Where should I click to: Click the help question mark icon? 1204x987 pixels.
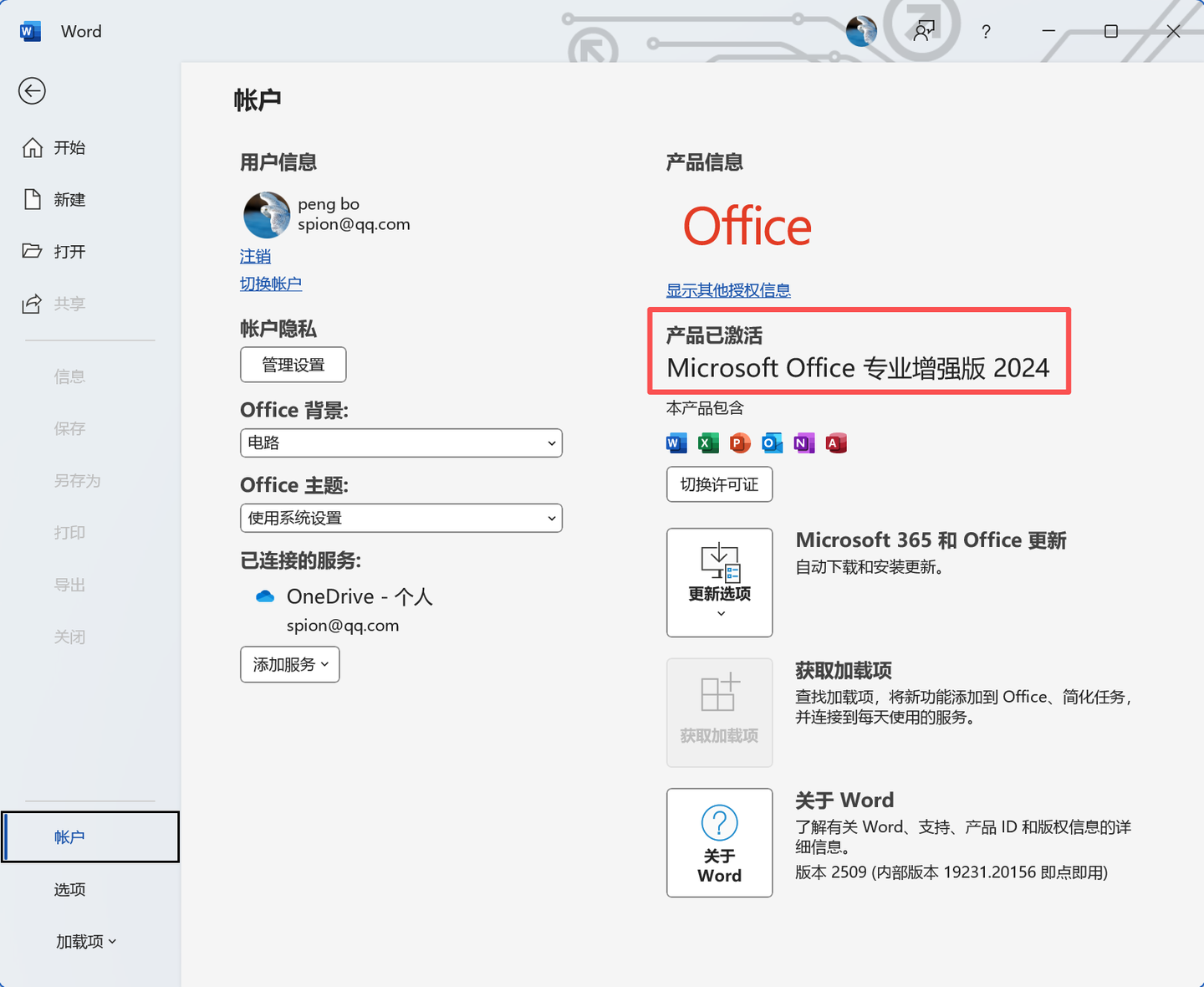coord(986,31)
